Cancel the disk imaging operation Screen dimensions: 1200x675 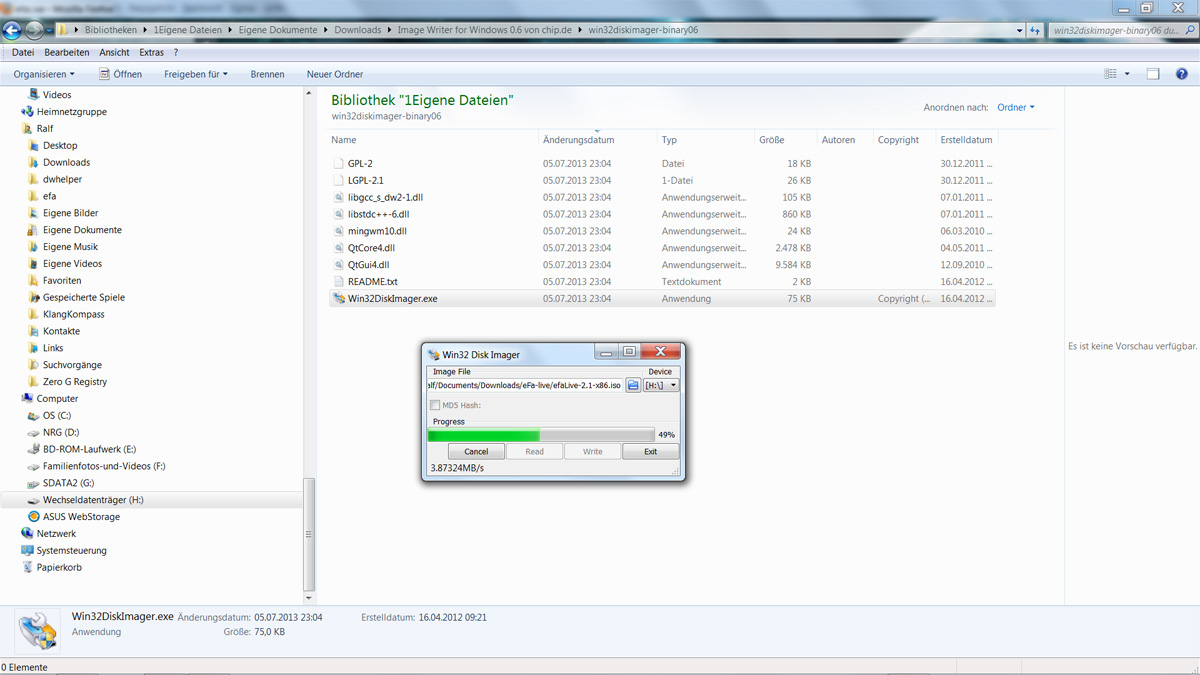[476, 451]
